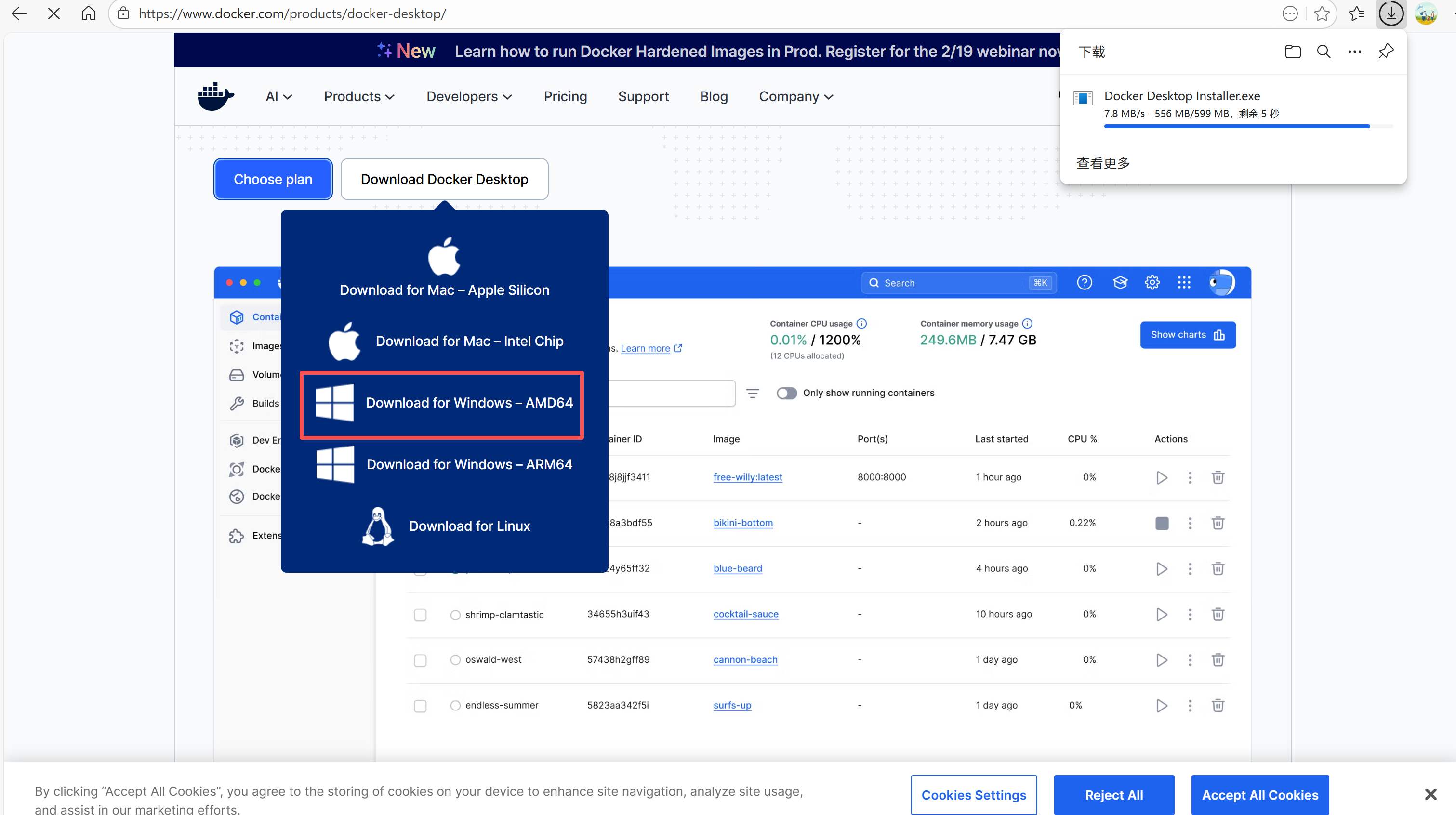Click the Docker whale logo

(215, 97)
